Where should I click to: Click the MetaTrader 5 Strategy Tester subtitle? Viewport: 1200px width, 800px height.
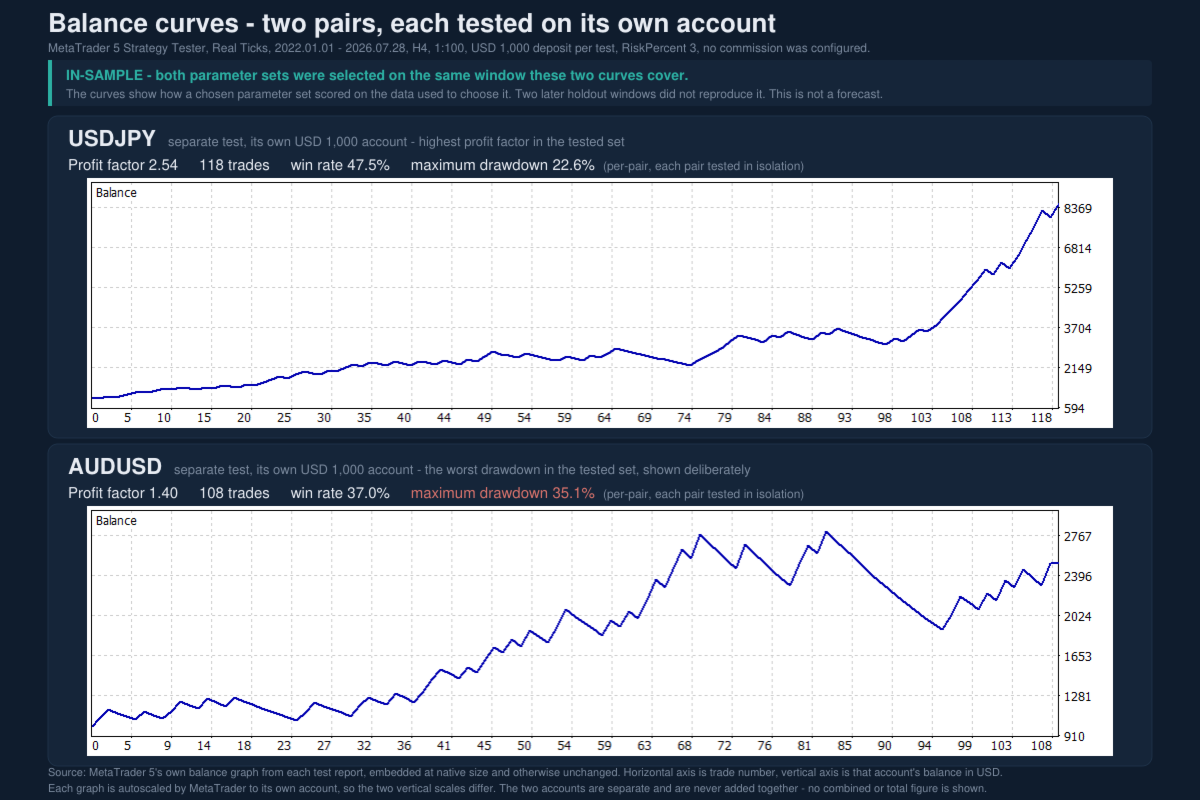click(459, 48)
